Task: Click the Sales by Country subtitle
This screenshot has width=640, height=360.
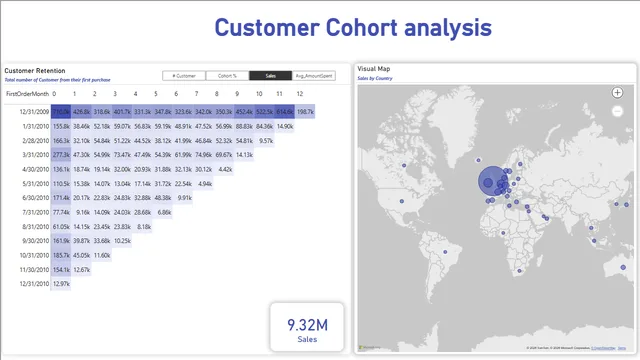Action: click(375, 78)
